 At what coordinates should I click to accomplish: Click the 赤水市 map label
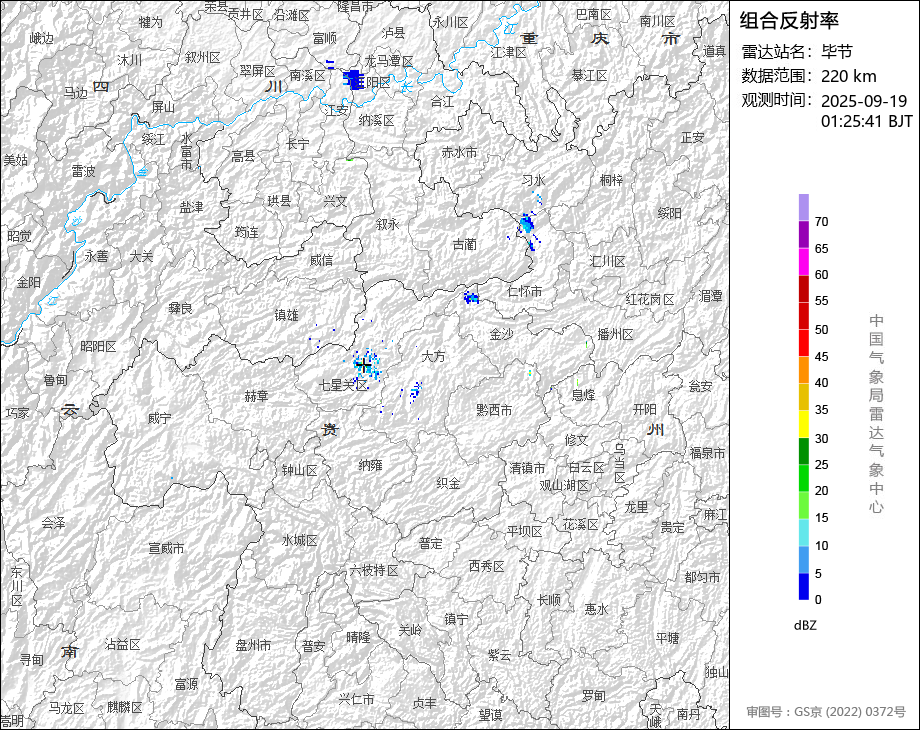click(x=459, y=152)
